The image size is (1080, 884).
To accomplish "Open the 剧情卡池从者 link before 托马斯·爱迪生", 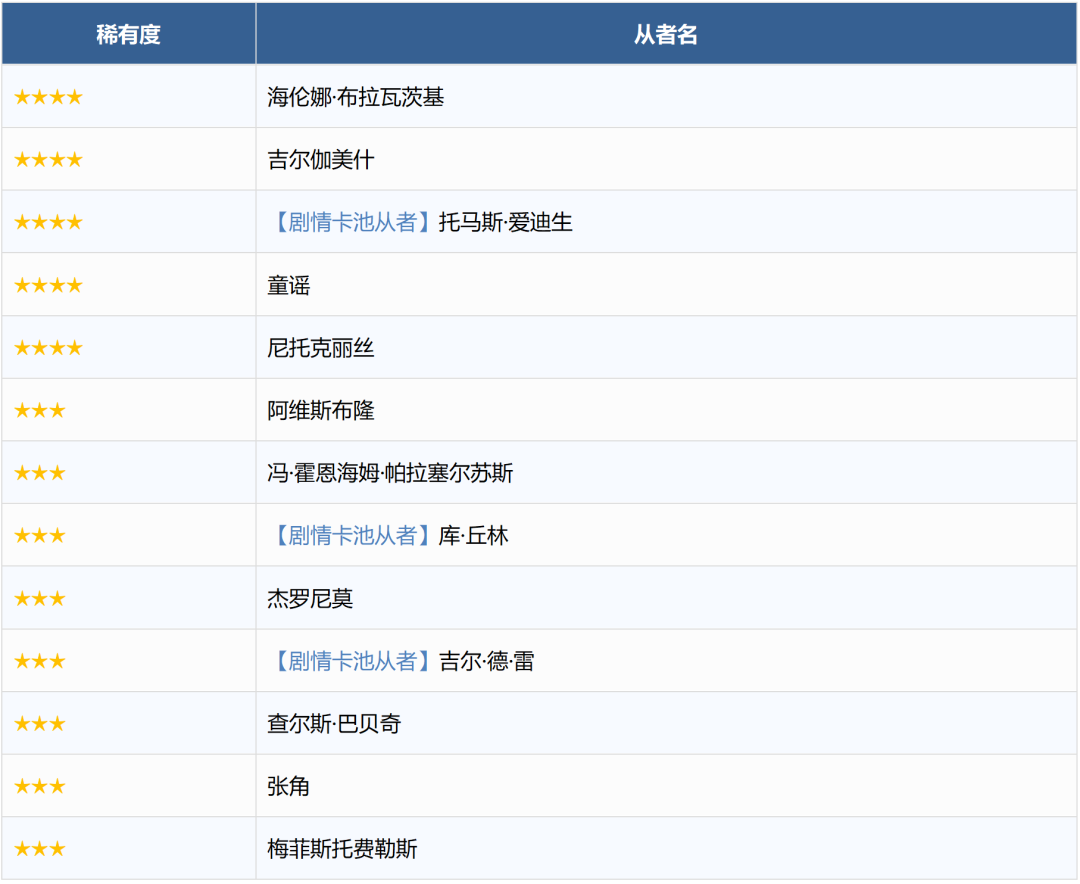I will tap(352, 223).
